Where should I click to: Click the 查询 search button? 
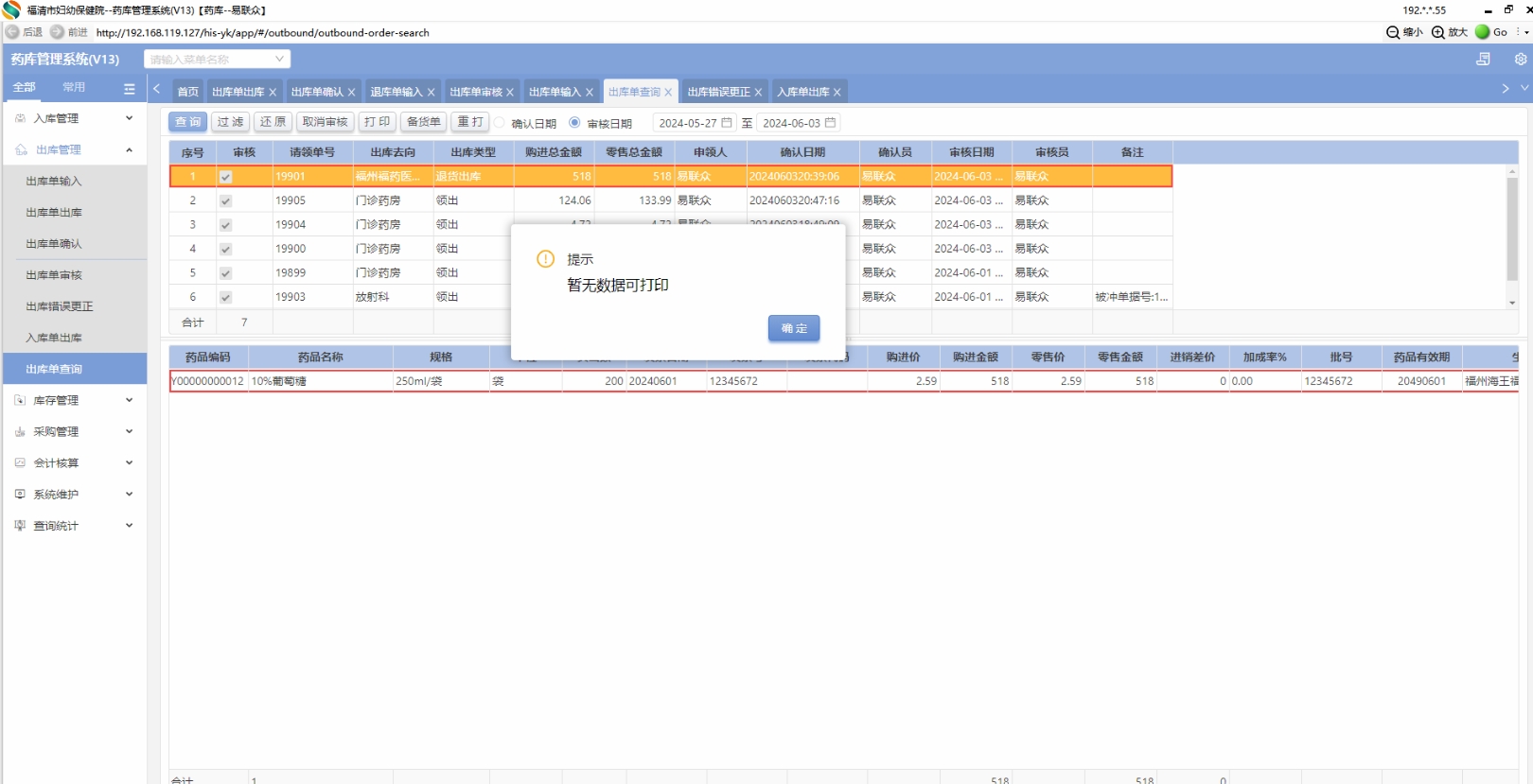188,122
